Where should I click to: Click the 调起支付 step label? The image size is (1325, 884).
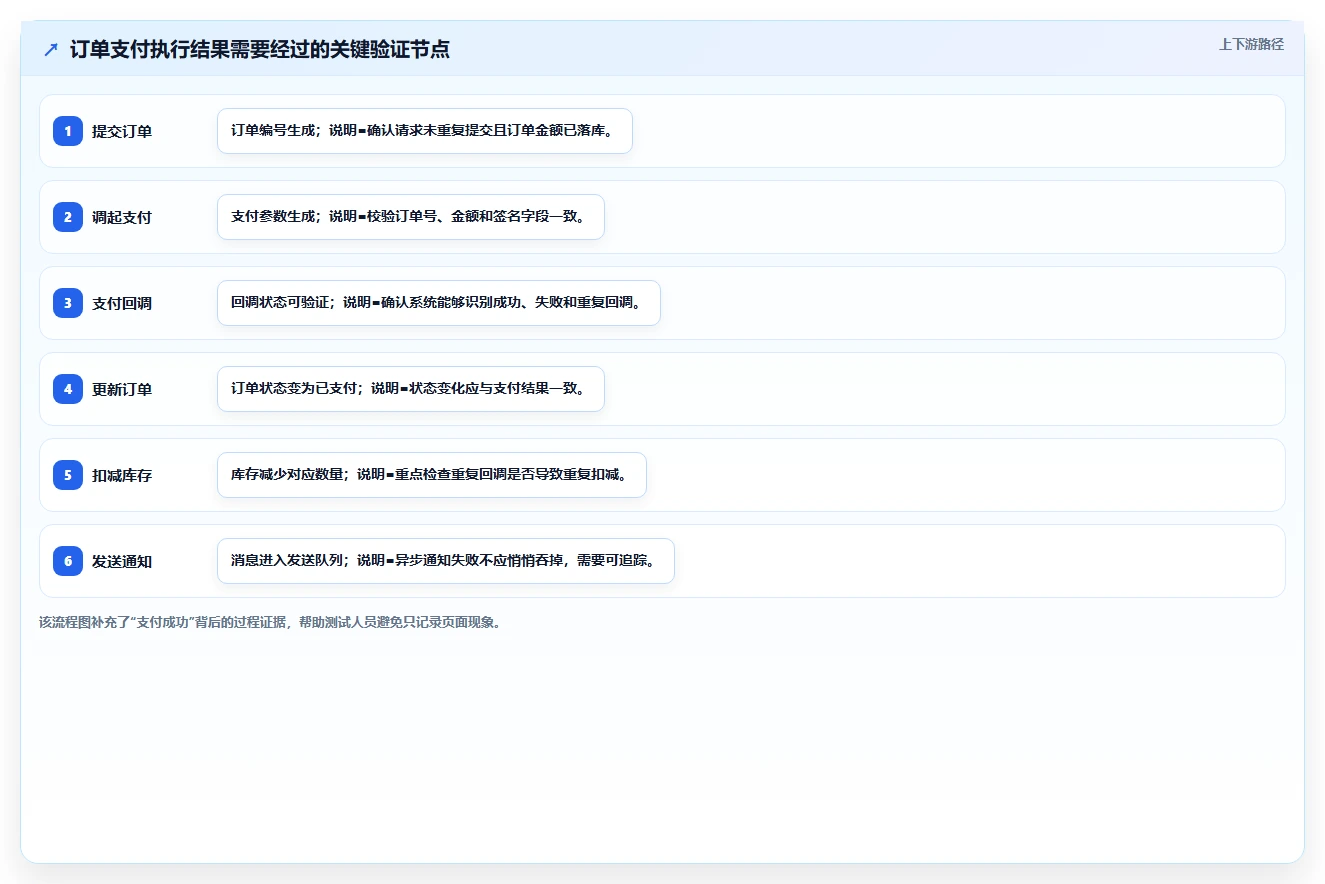point(122,217)
